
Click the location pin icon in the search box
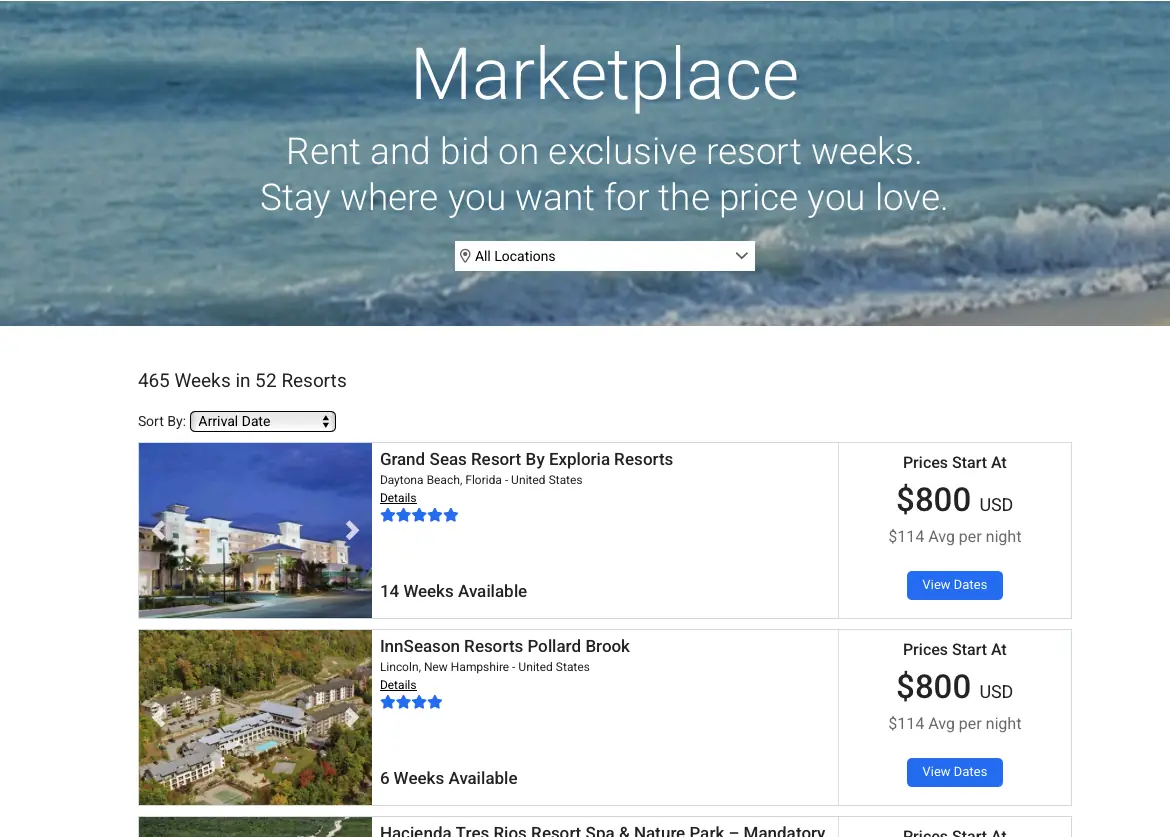(465, 256)
